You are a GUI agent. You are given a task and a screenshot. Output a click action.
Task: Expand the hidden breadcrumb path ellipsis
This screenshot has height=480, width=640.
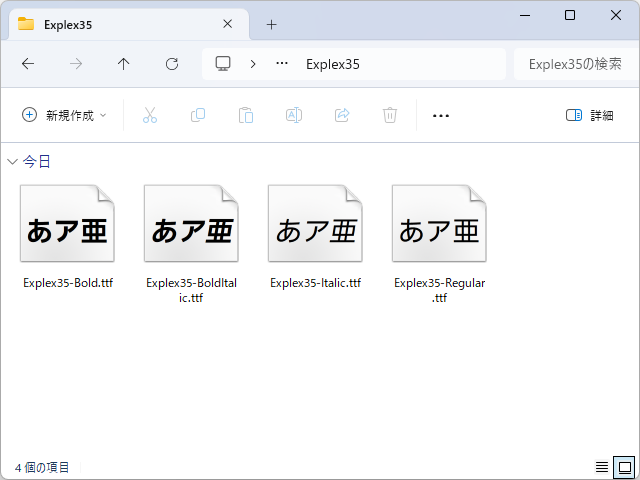(x=282, y=64)
